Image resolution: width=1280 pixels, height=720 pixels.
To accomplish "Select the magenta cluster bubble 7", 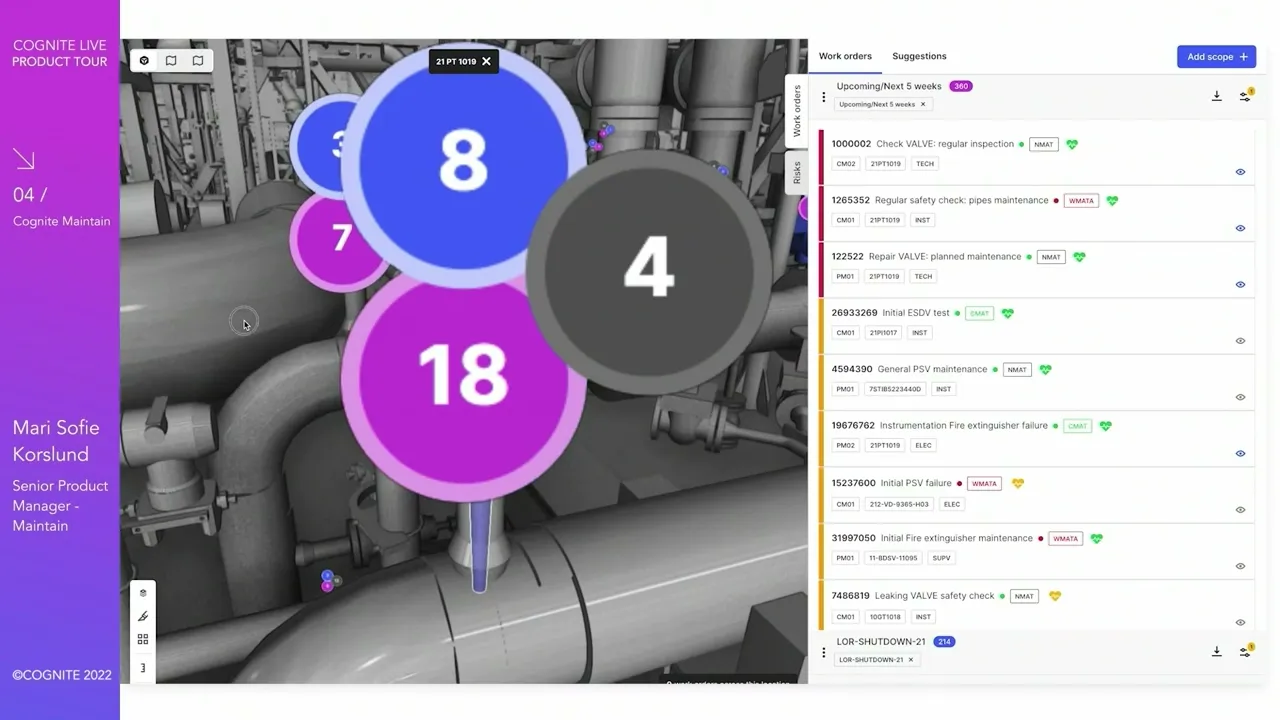I will [x=342, y=238].
